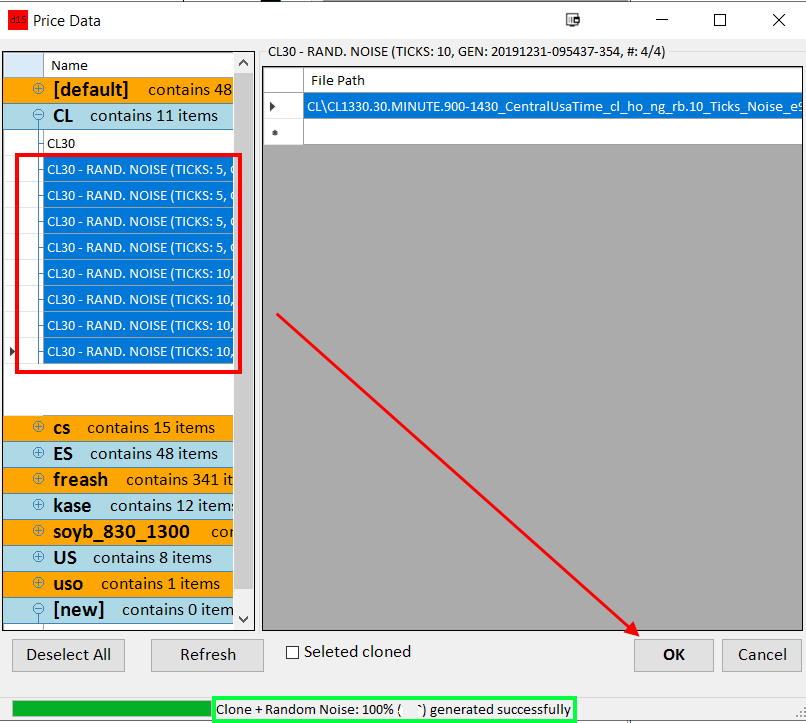Click the pin icon in the title bar
This screenshot has height=723, width=806.
coord(573,20)
